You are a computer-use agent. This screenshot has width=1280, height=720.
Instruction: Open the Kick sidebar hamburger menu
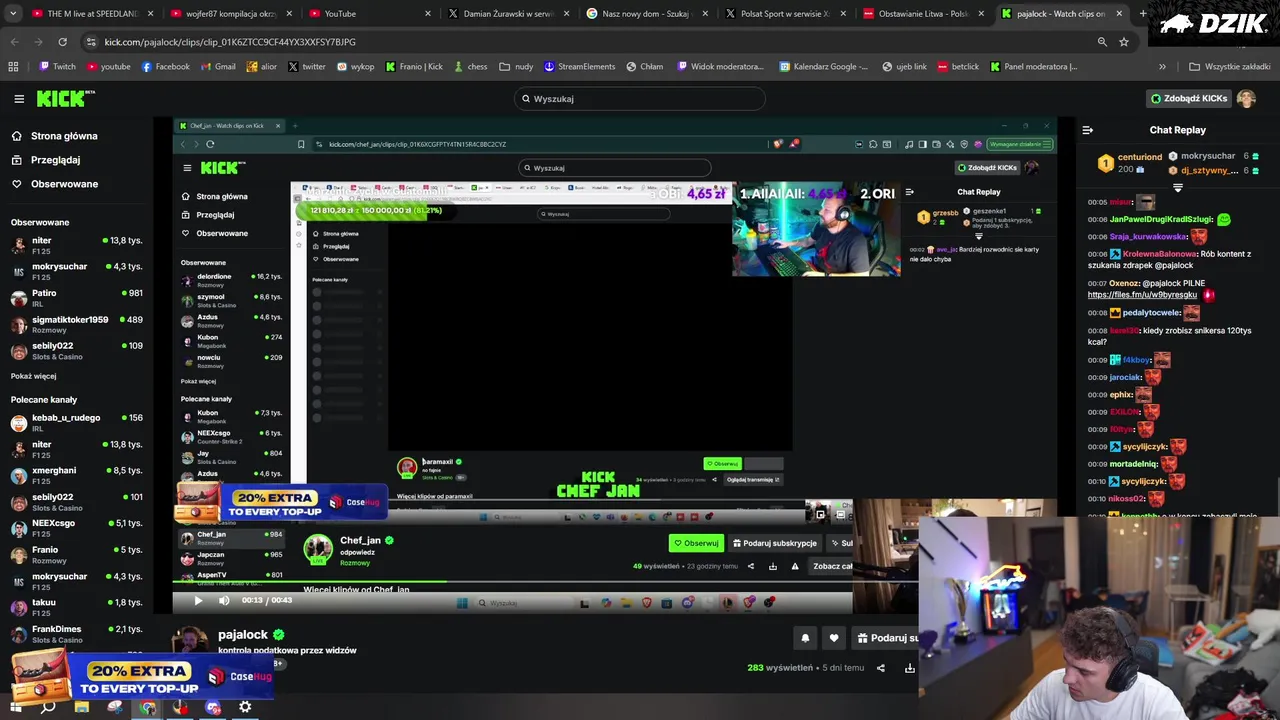coord(19,99)
